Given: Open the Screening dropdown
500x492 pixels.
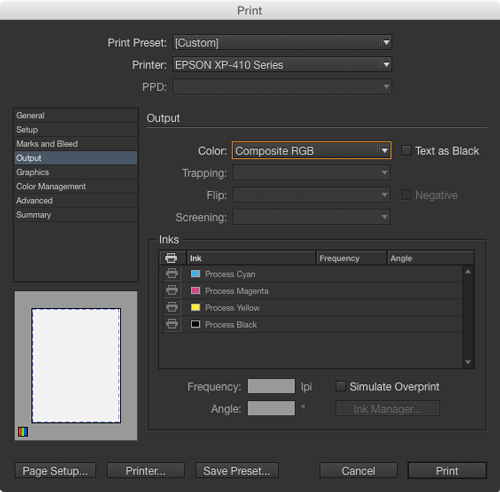Looking at the screenshot, I should coord(311,217).
